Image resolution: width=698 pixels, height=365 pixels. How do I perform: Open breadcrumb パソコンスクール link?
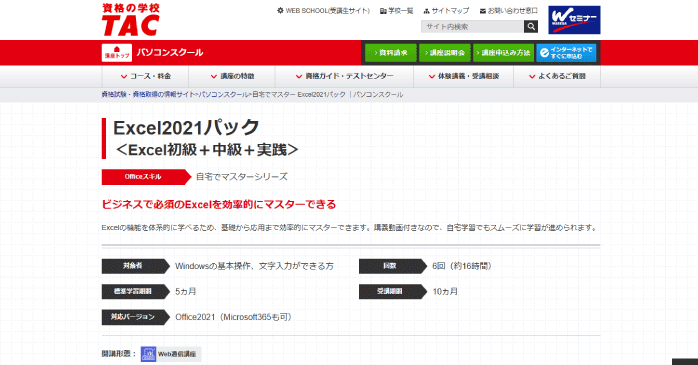click(x=223, y=94)
